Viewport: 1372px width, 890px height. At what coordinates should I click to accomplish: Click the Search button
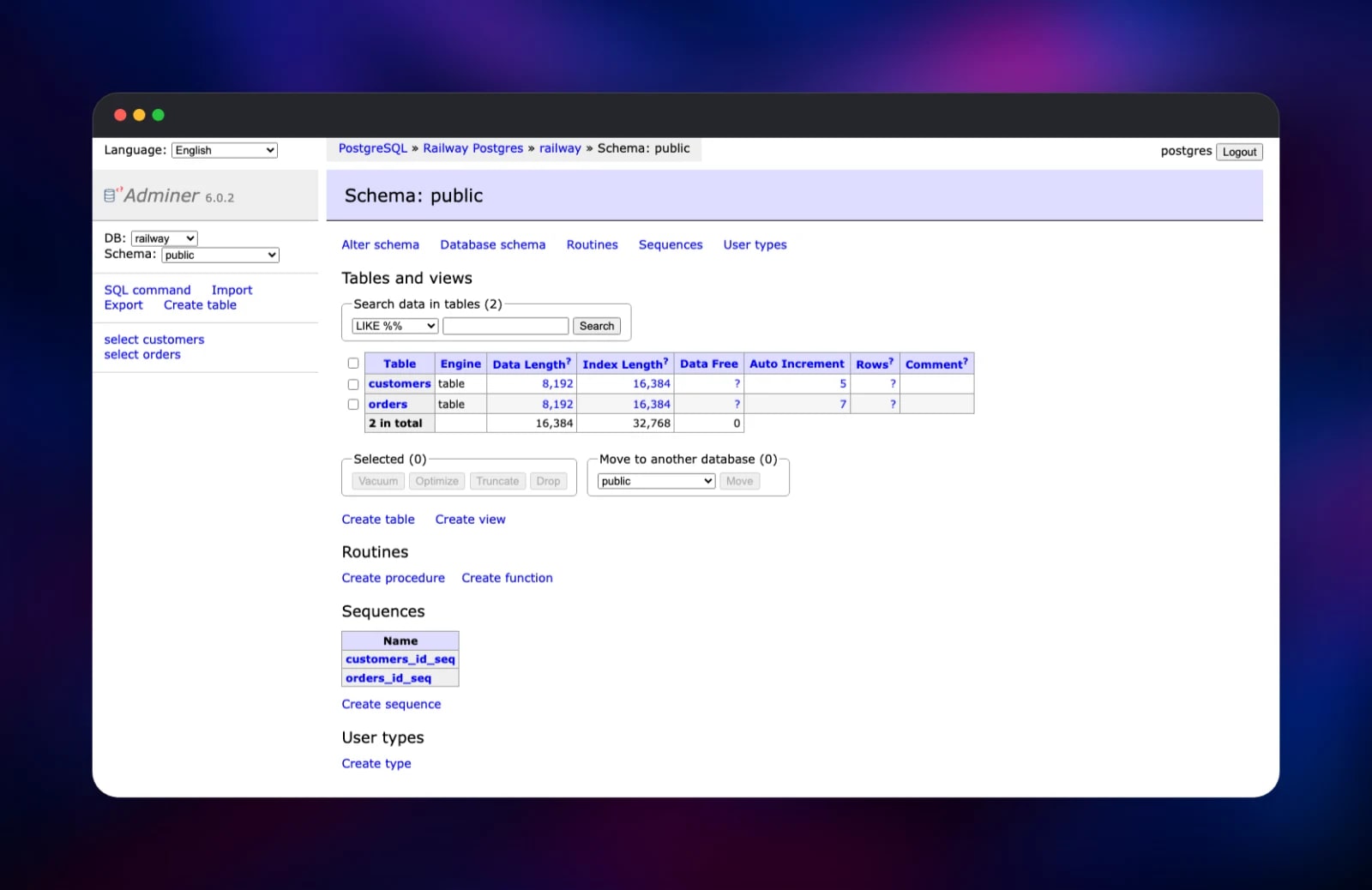point(597,326)
